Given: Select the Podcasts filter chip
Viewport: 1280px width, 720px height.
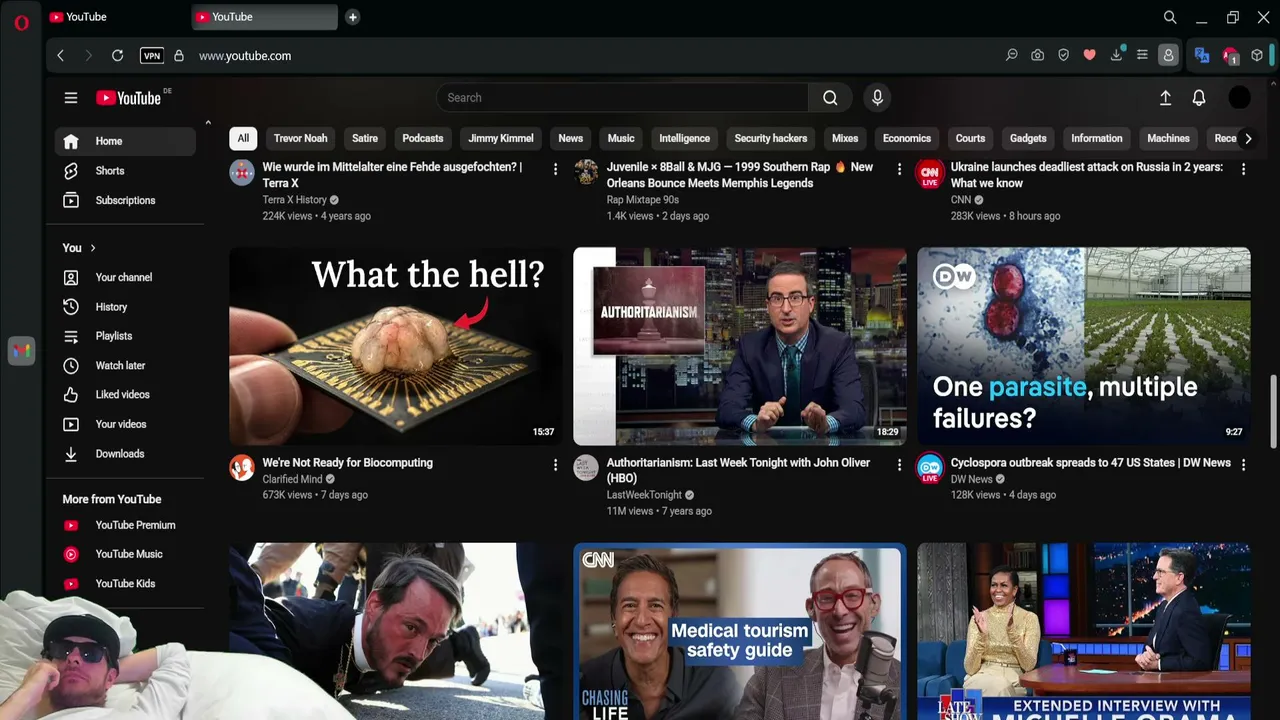Looking at the screenshot, I should tap(423, 138).
